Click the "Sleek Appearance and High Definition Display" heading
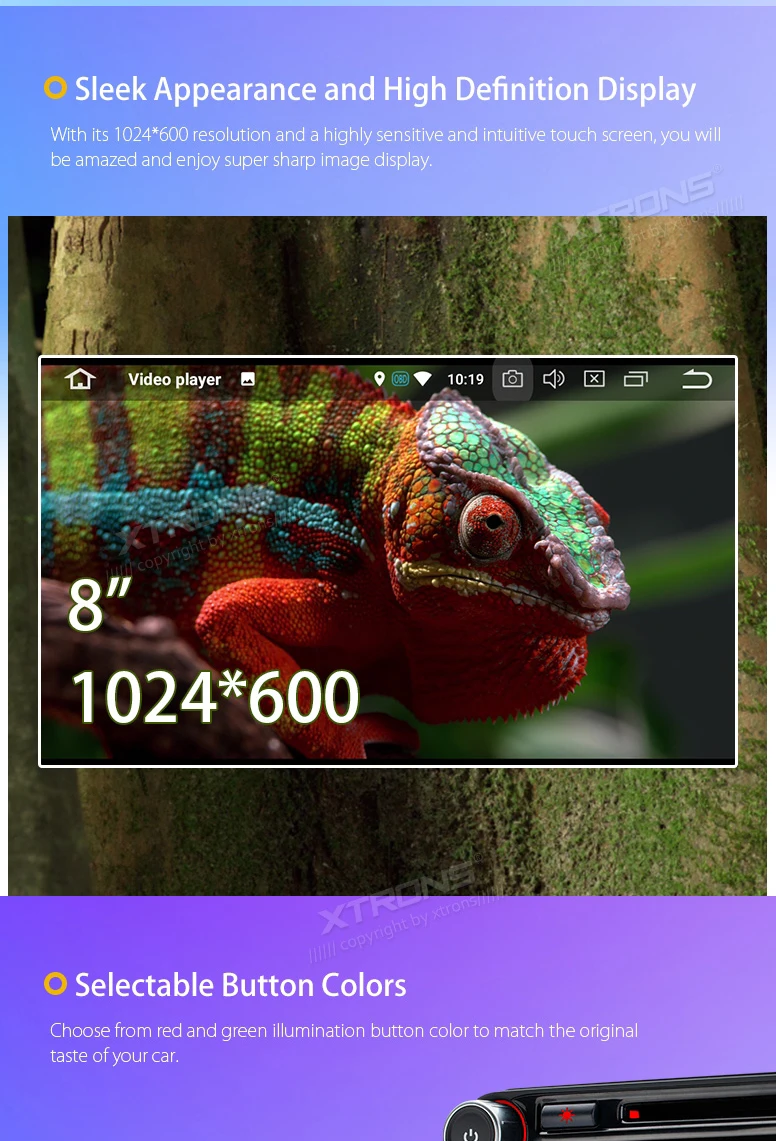 (x=385, y=90)
